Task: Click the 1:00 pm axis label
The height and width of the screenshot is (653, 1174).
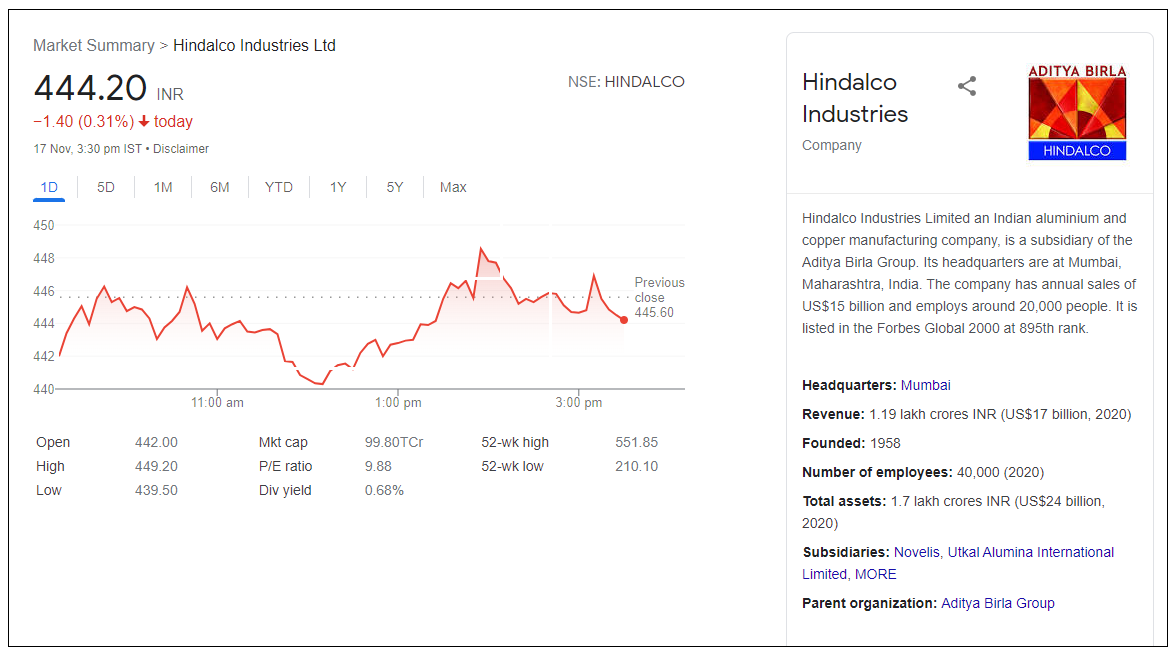Action: coord(398,403)
